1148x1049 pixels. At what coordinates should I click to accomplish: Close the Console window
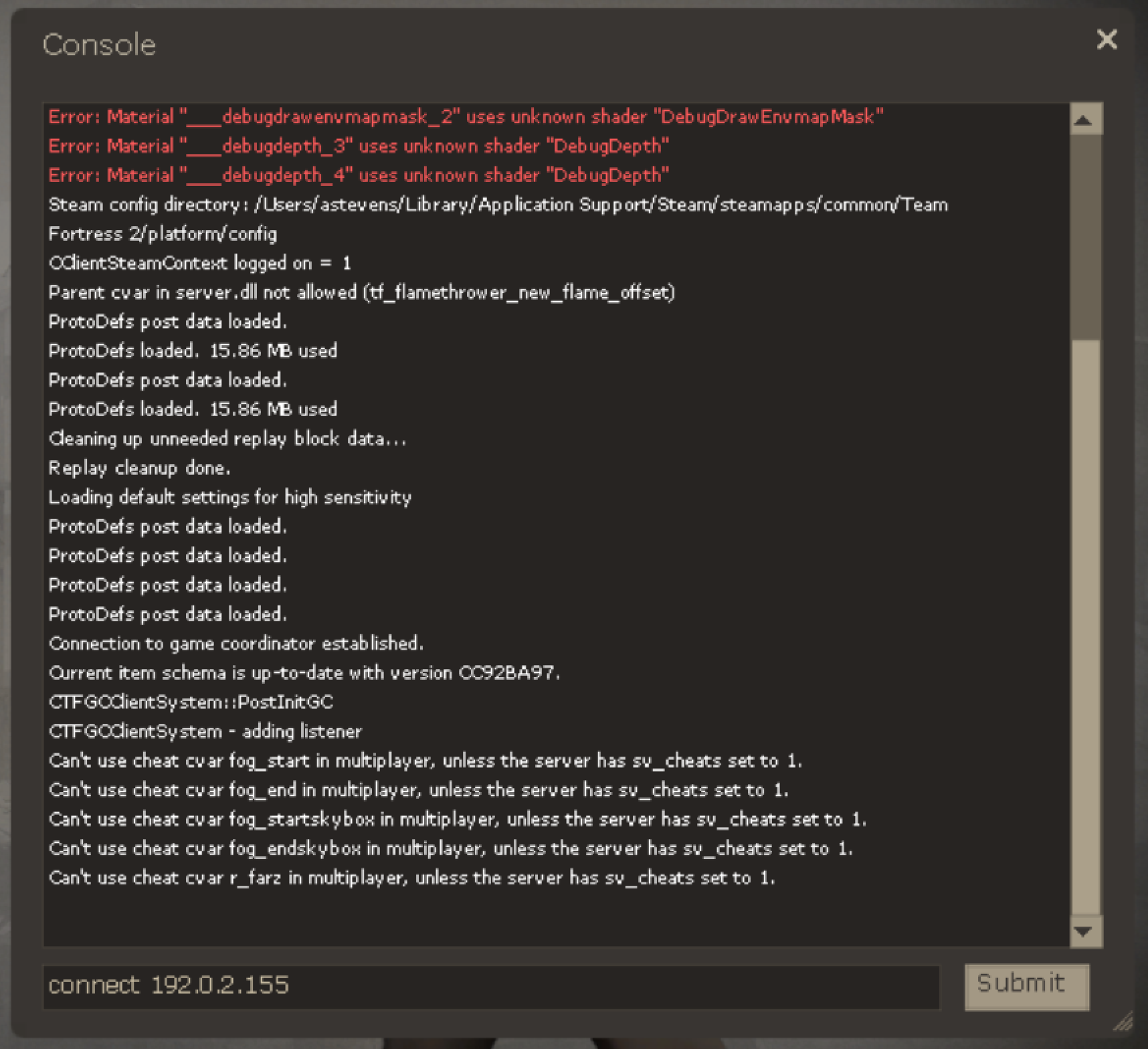coord(1107,40)
